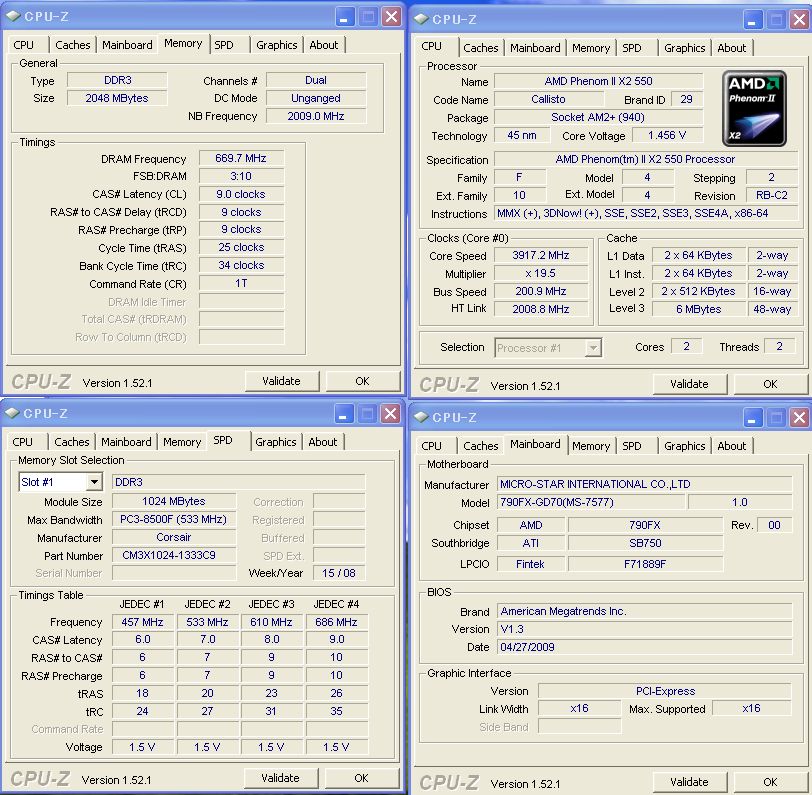Close the CPU tab CPU-Z window

pyautogui.click(x=800, y=20)
